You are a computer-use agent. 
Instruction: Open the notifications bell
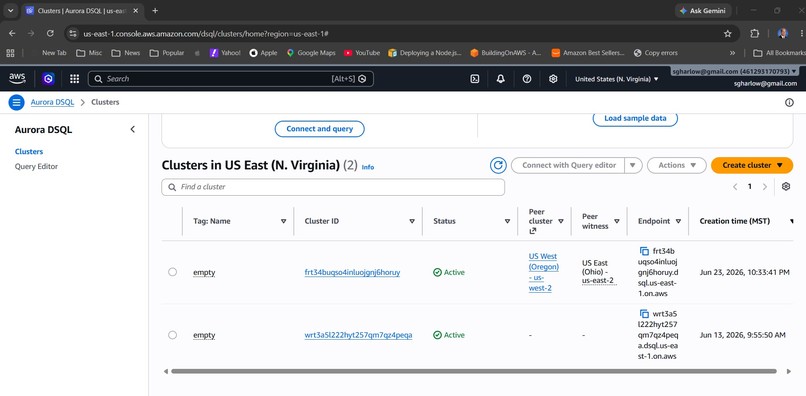(501, 79)
